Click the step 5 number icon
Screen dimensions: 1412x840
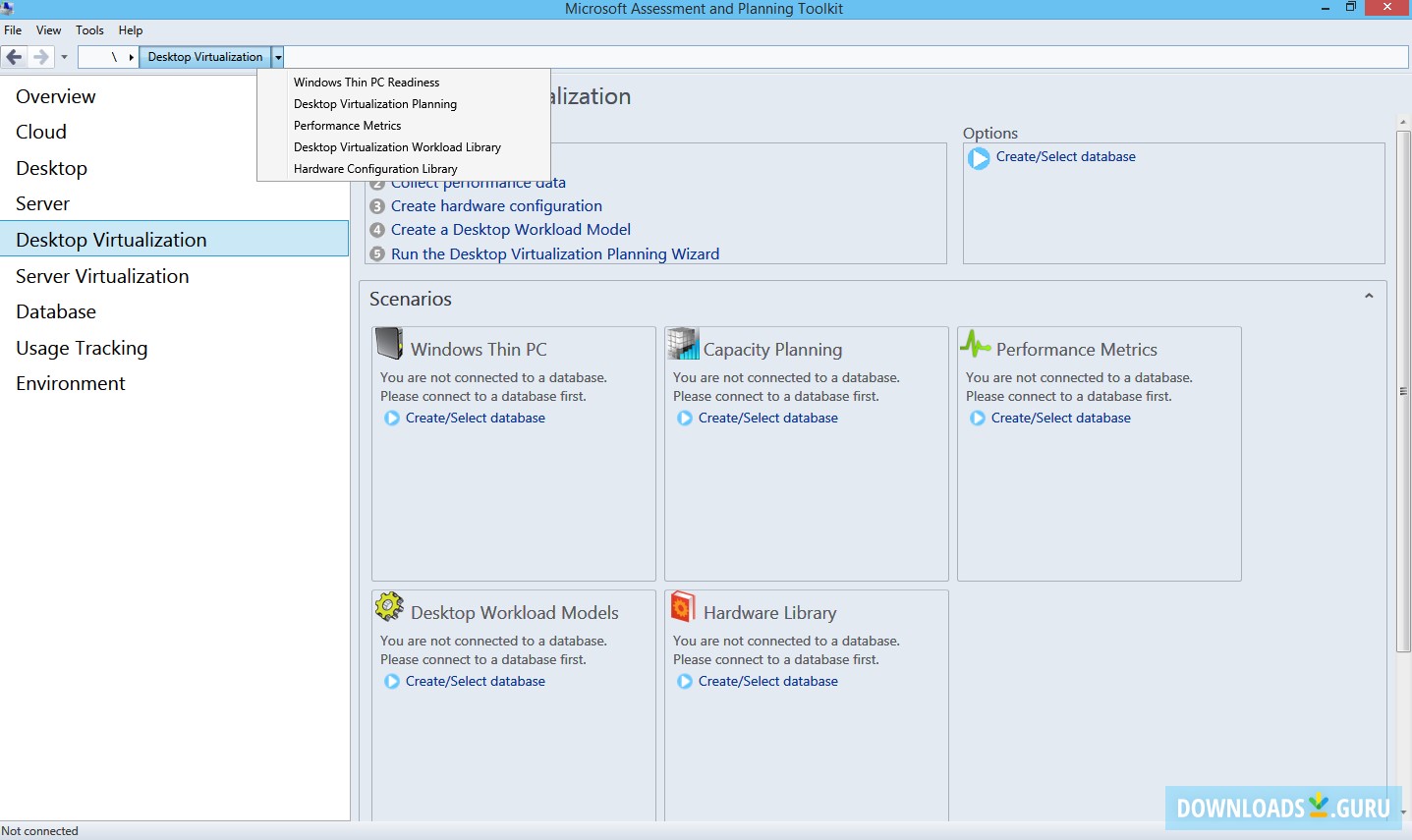pyautogui.click(x=377, y=253)
